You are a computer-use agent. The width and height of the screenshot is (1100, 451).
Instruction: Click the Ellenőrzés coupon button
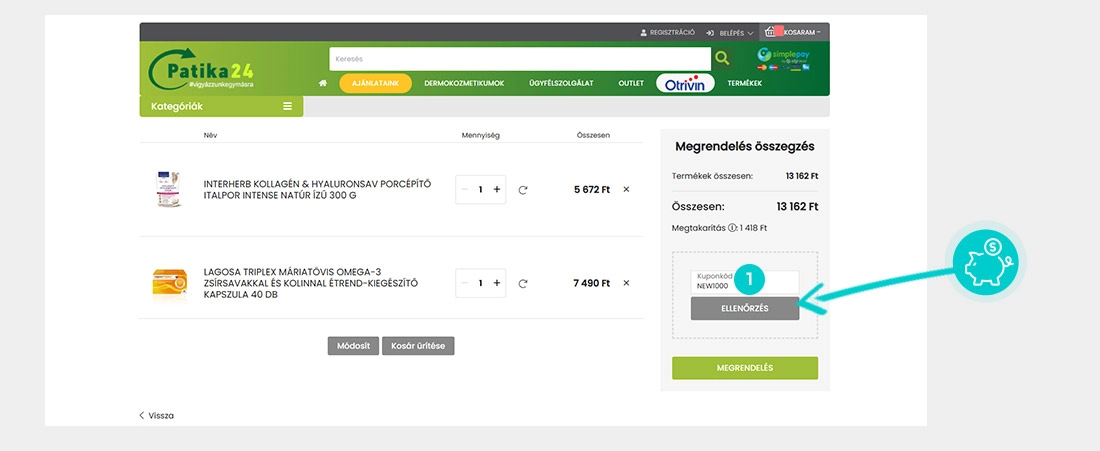tap(744, 308)
